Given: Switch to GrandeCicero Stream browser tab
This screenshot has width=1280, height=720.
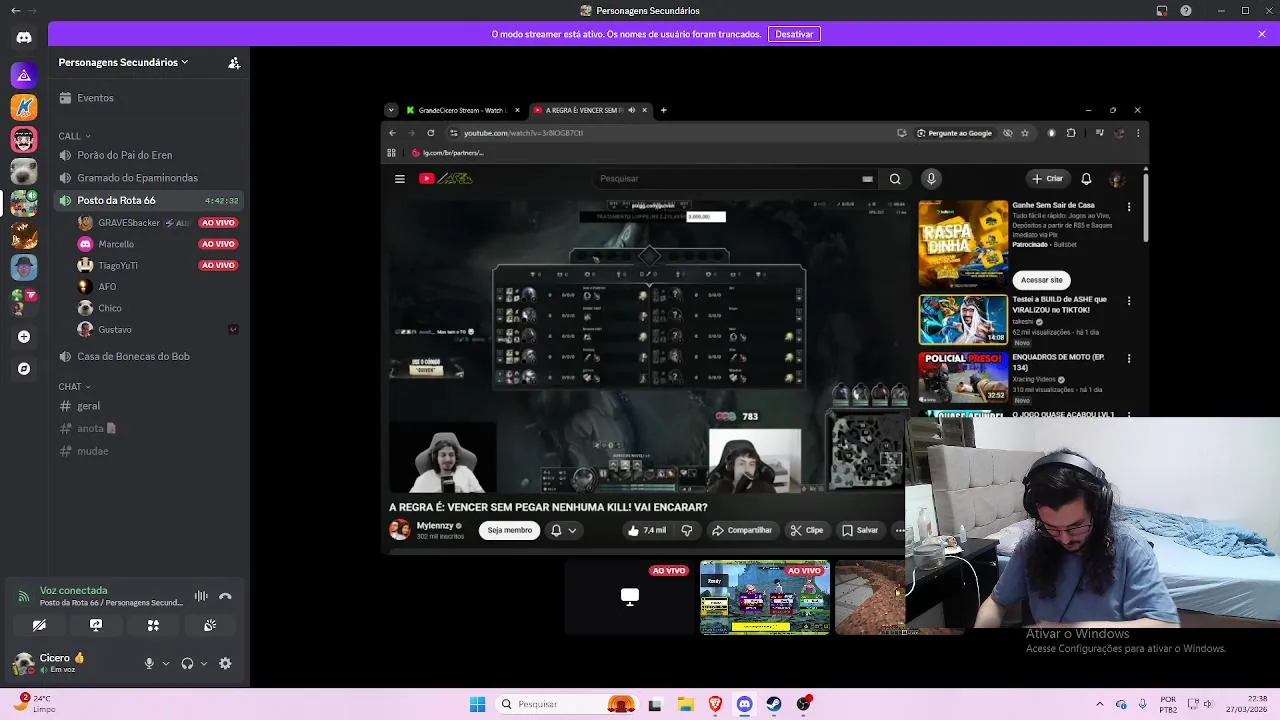Looking at the screenshot, I should (463, 110).
